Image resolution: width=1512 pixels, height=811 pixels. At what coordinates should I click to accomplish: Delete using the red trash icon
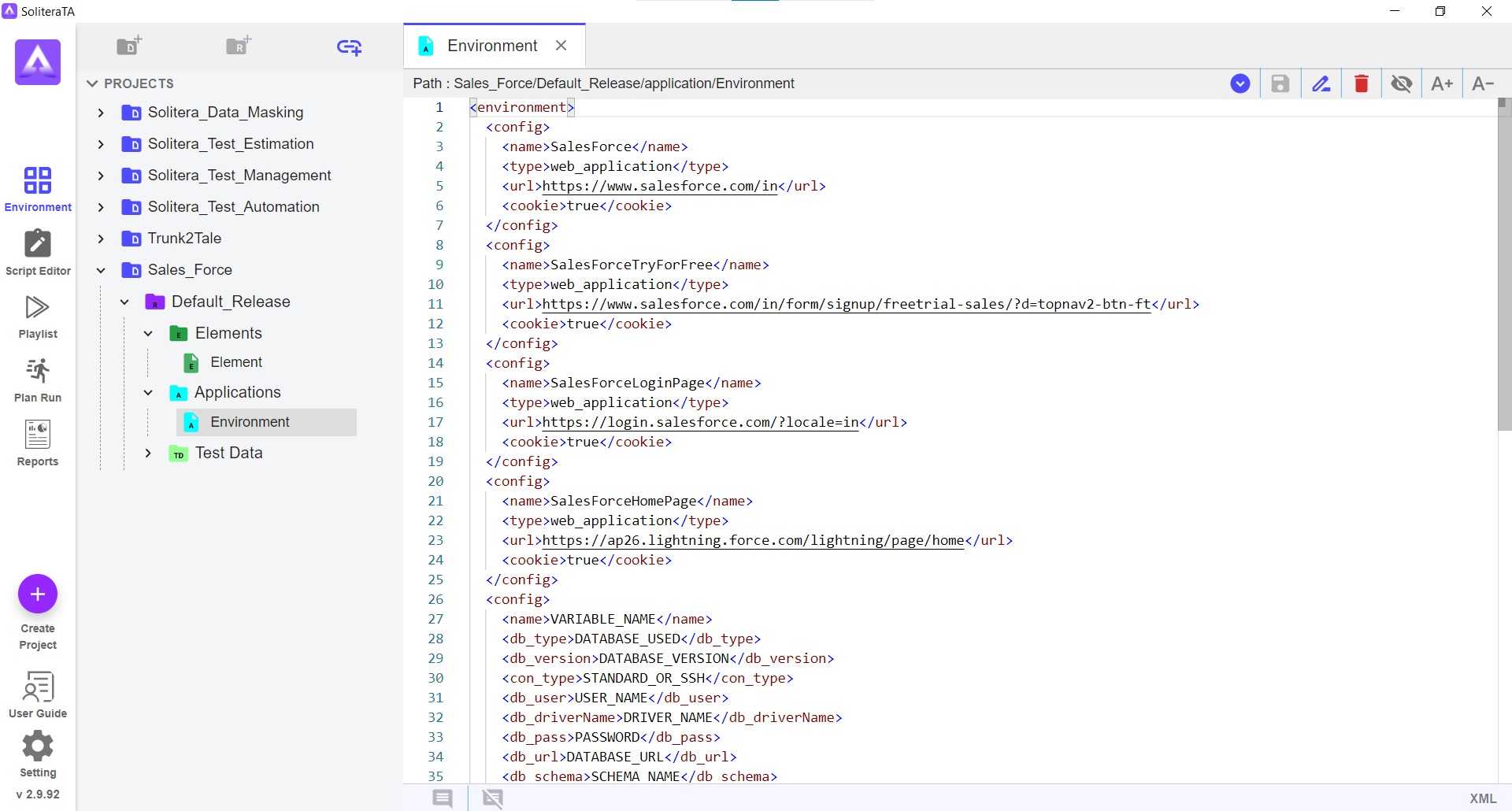[x=1361, y=83]
